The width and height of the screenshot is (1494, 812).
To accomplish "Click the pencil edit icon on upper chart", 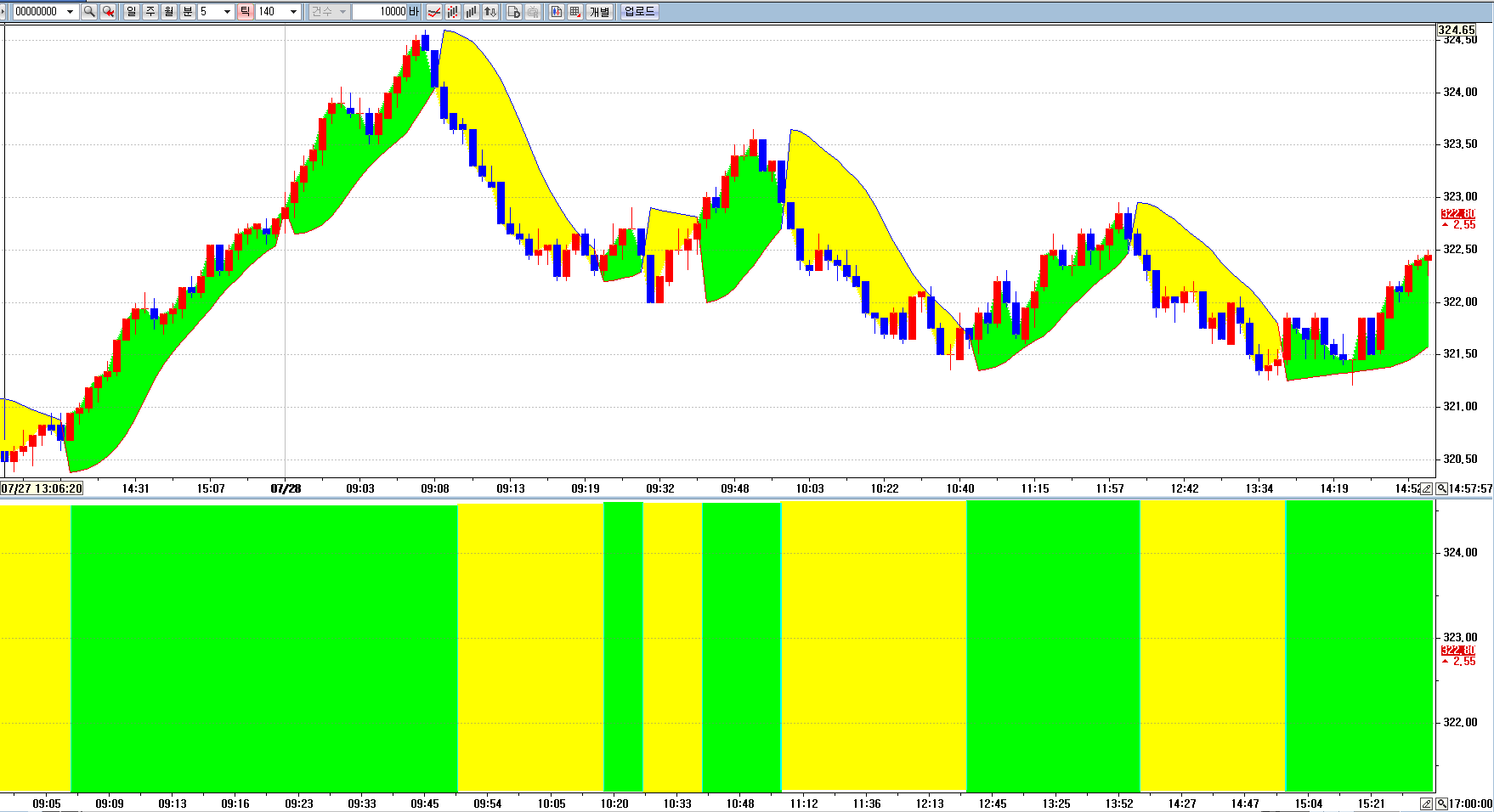I will pyautogui.click(x=1427, y=488).
